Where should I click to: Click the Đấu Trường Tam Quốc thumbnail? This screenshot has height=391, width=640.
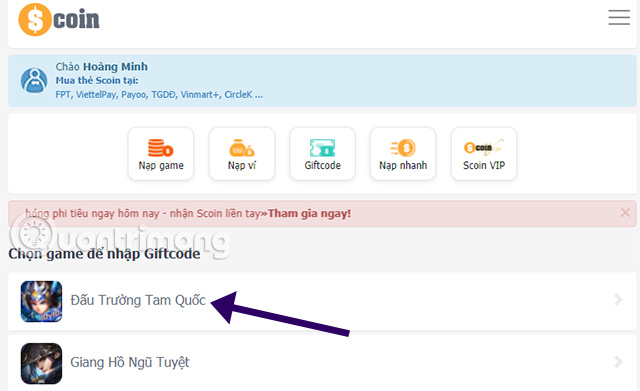(x=41, y=301)
